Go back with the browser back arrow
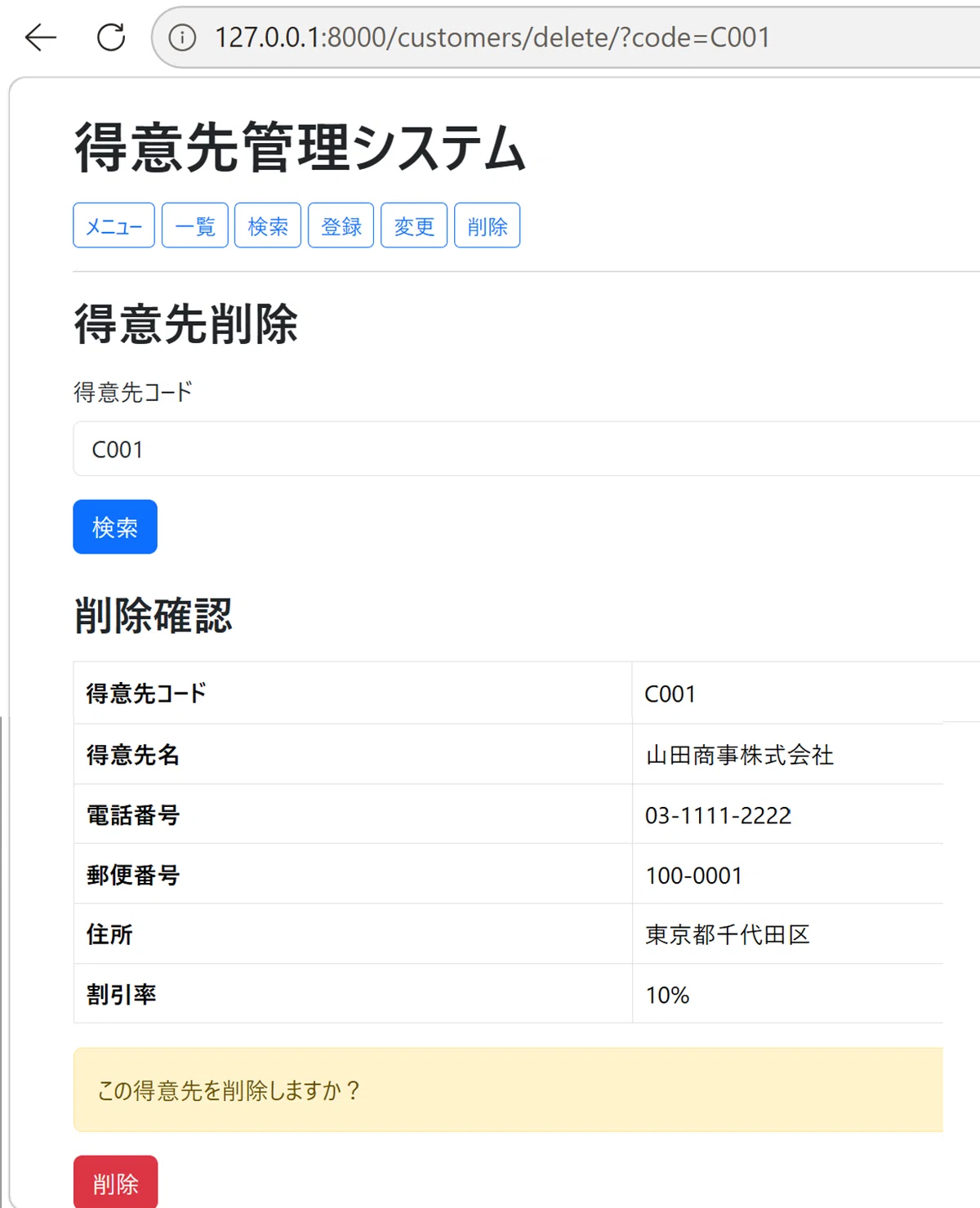Image resolution: width=980 pixels, height=1208 pixels. (x=41, y=38)
